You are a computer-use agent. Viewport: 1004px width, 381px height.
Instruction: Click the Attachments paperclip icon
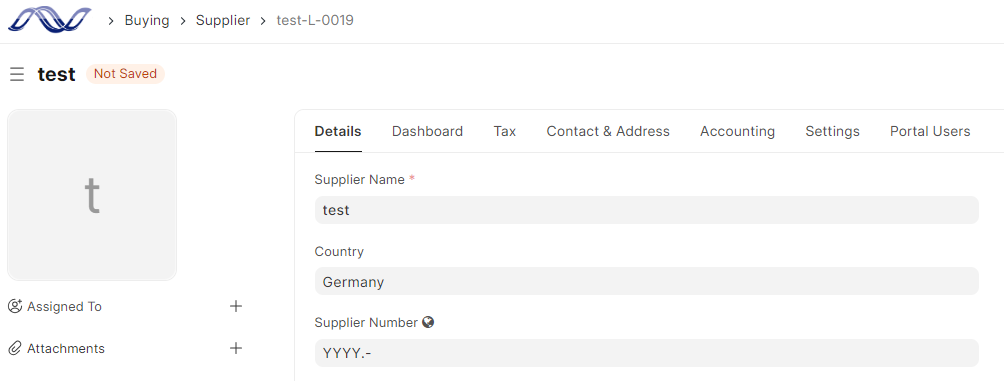pyautogui.click(x=15, y=348)
